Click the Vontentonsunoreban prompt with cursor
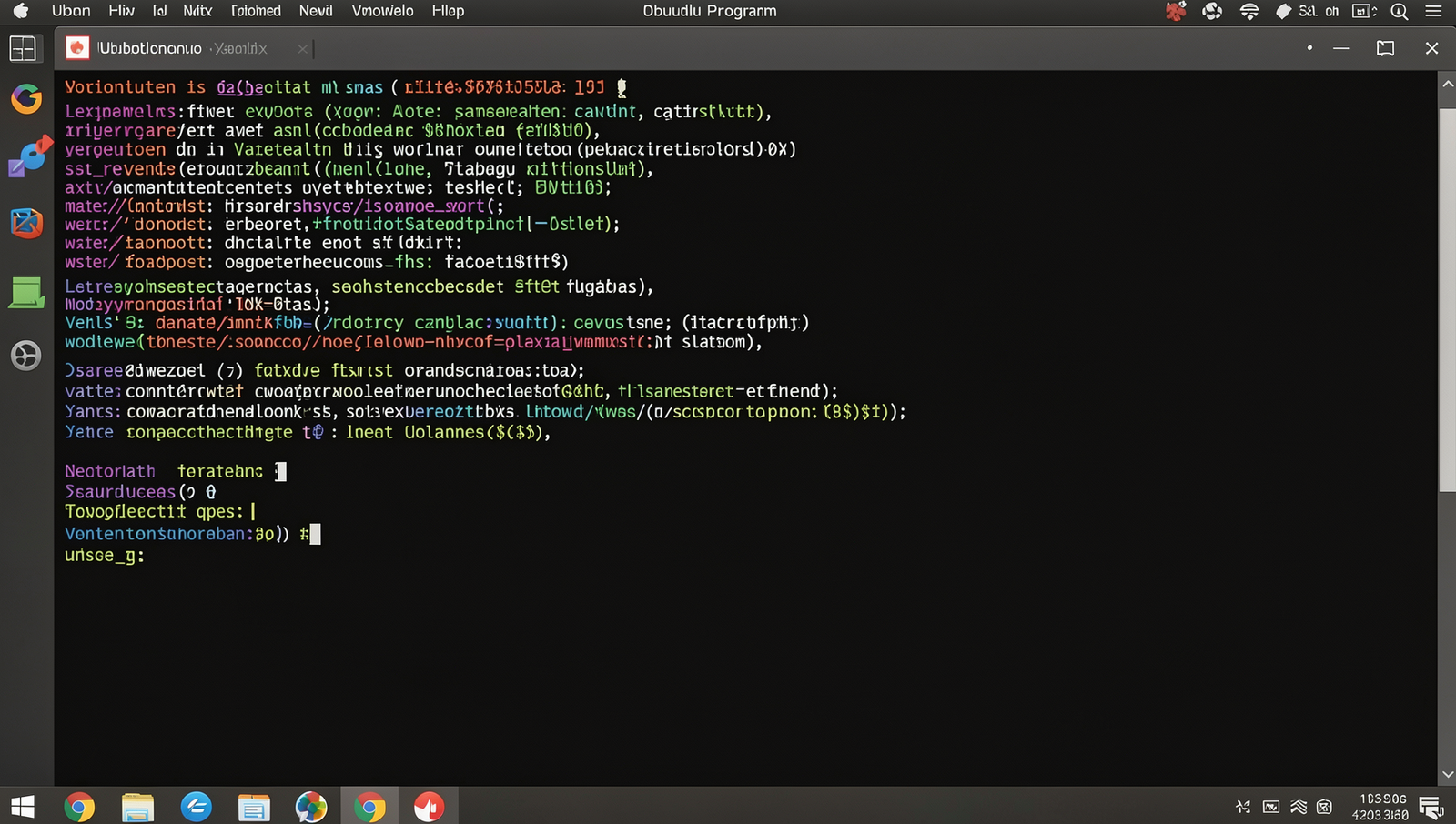Screen dimensions: 1456x824 click(x=192, y=534)
